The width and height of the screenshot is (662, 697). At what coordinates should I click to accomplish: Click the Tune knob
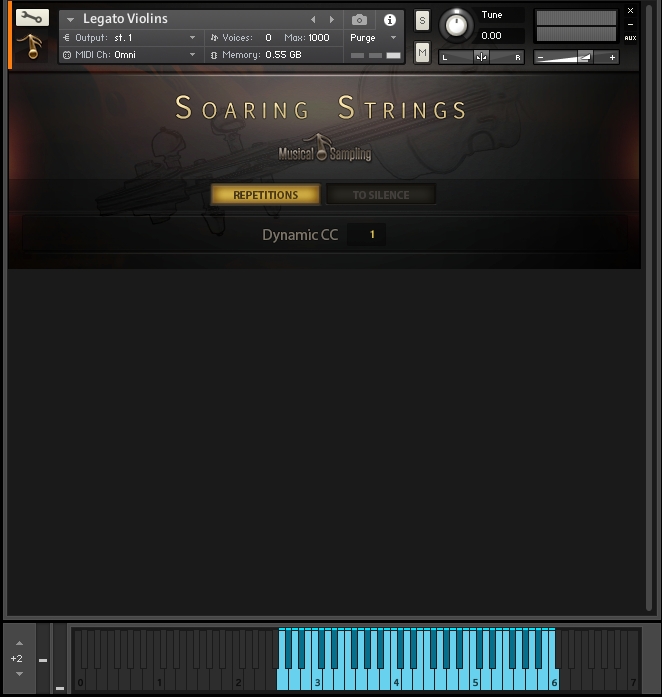[x=456, y=25]
